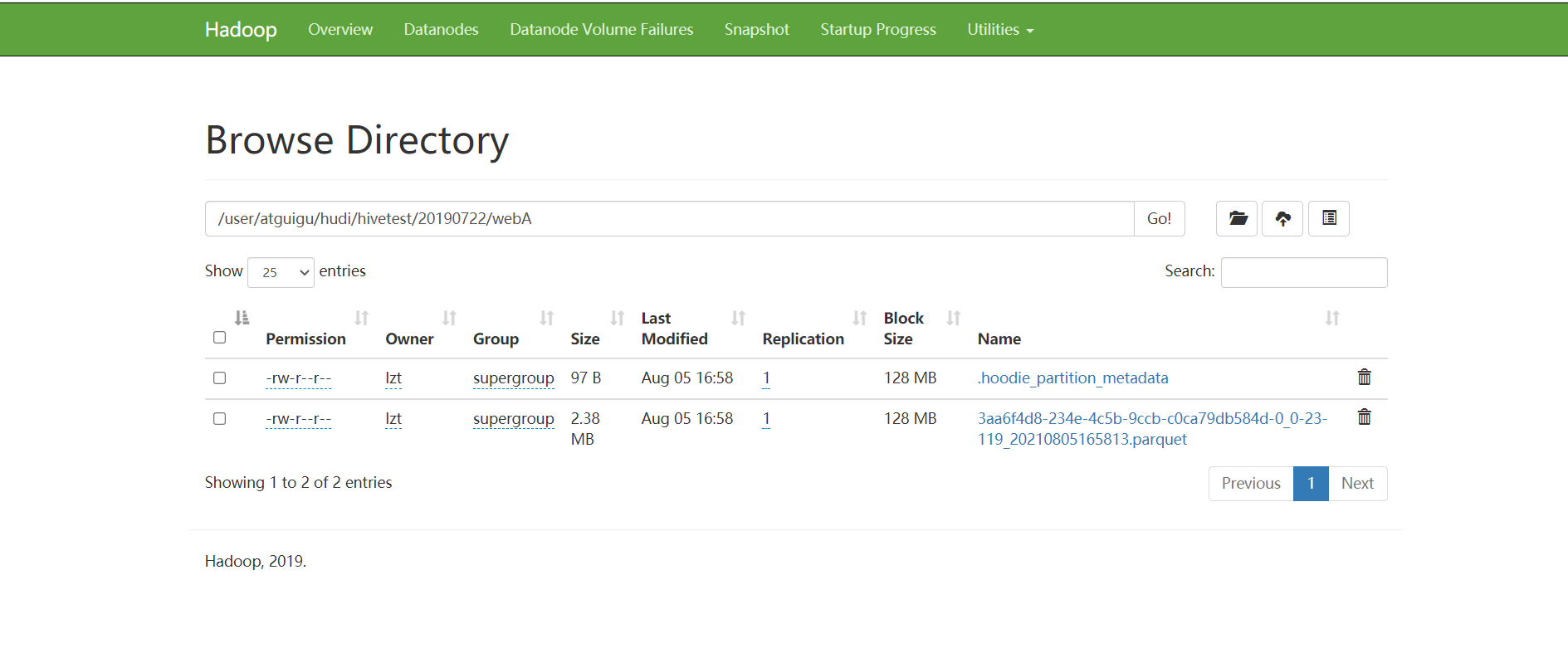Open the 3aa6f4d8 parquet file link
Viewport: 1568px width, 648px height.
1152,428
